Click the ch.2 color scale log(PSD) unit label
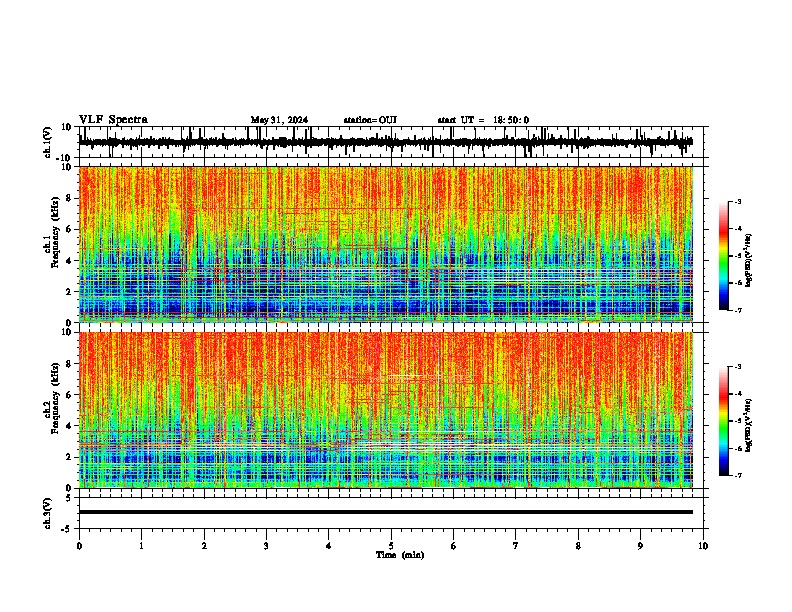This screenshot has width=792, height=612. 749,425
